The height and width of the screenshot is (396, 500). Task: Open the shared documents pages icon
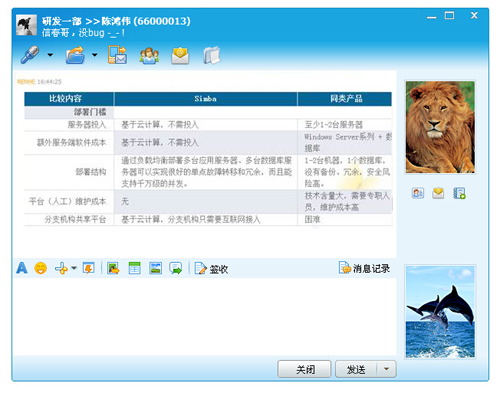point(212,55)
